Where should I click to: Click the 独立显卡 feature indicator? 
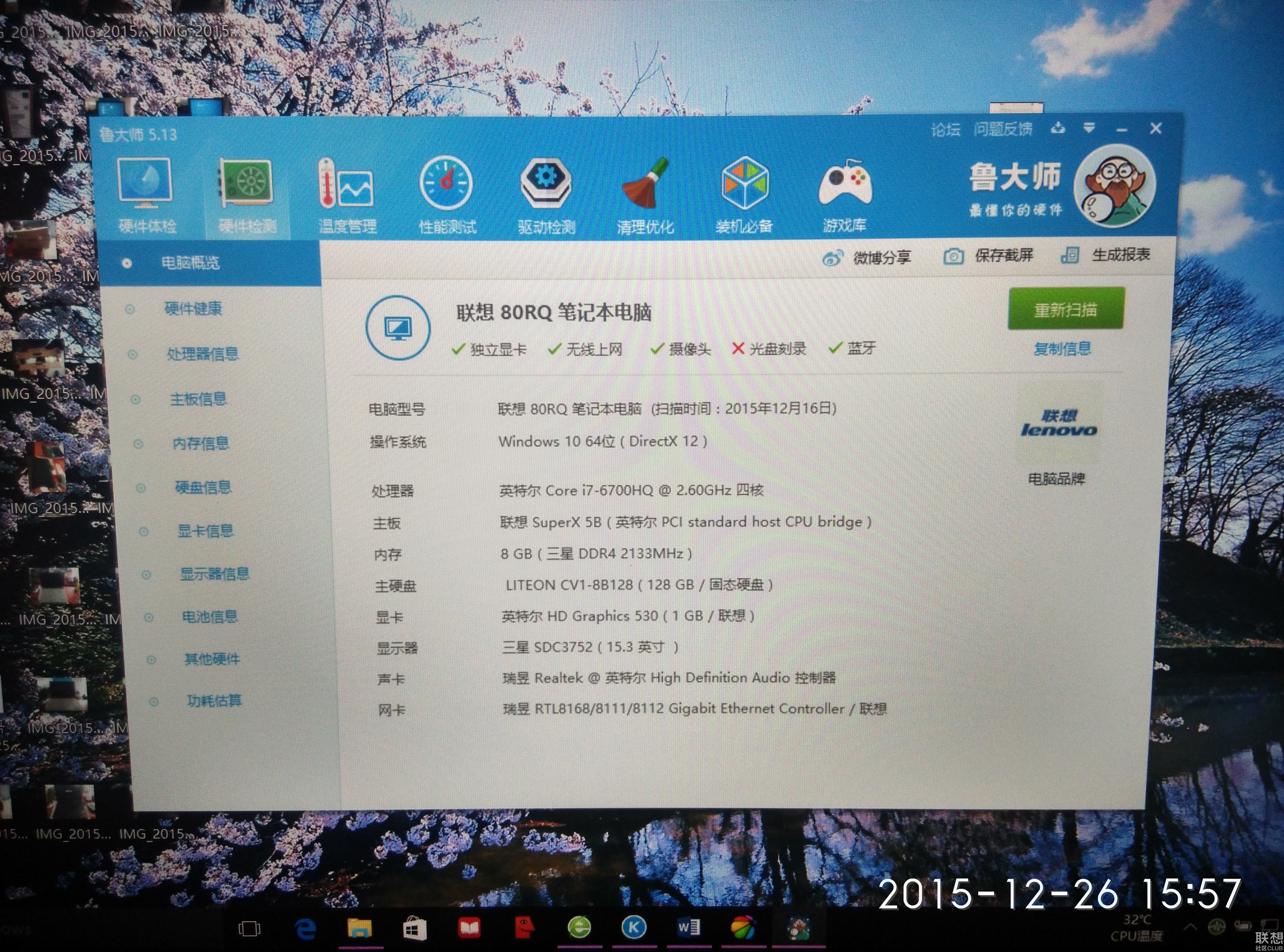489,349
